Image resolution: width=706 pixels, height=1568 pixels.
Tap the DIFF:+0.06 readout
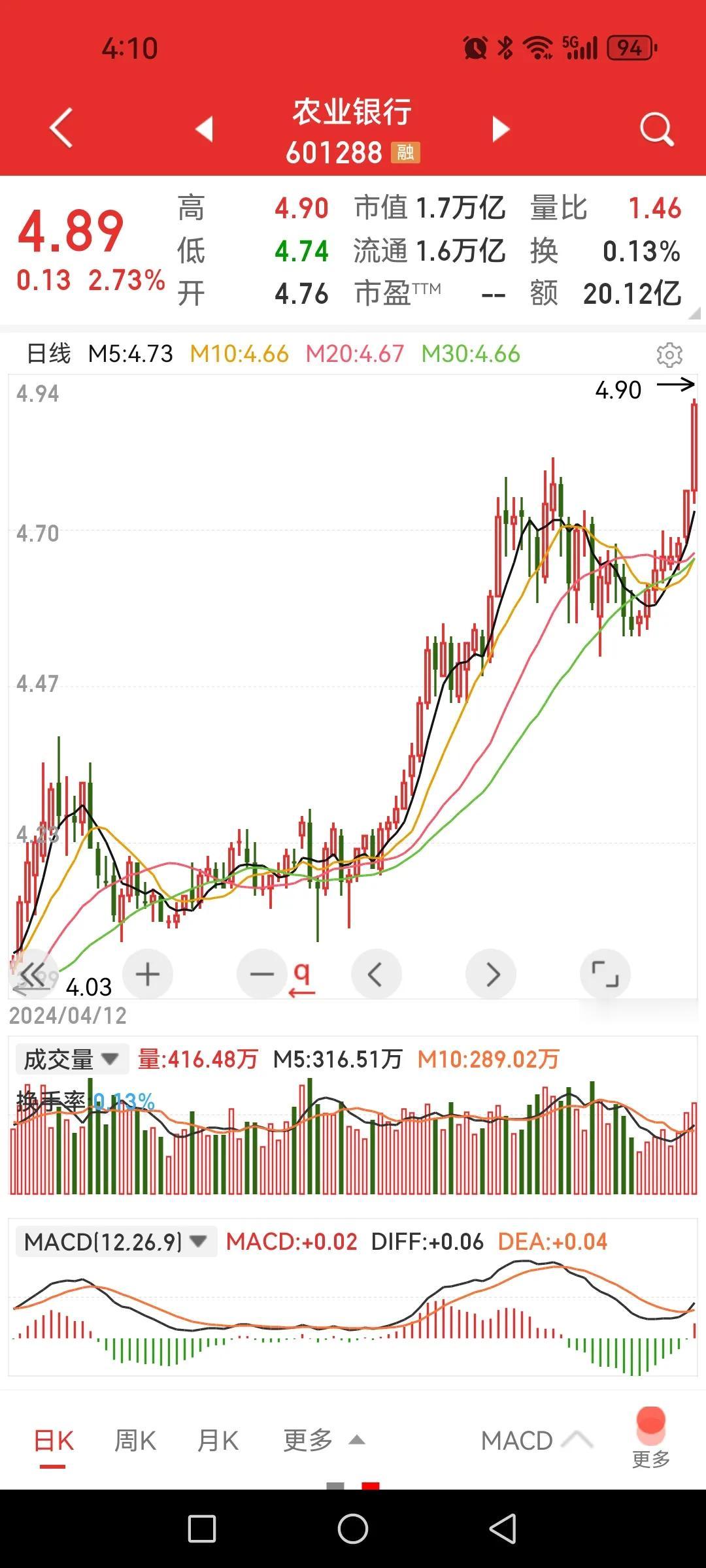[428, 1241]
